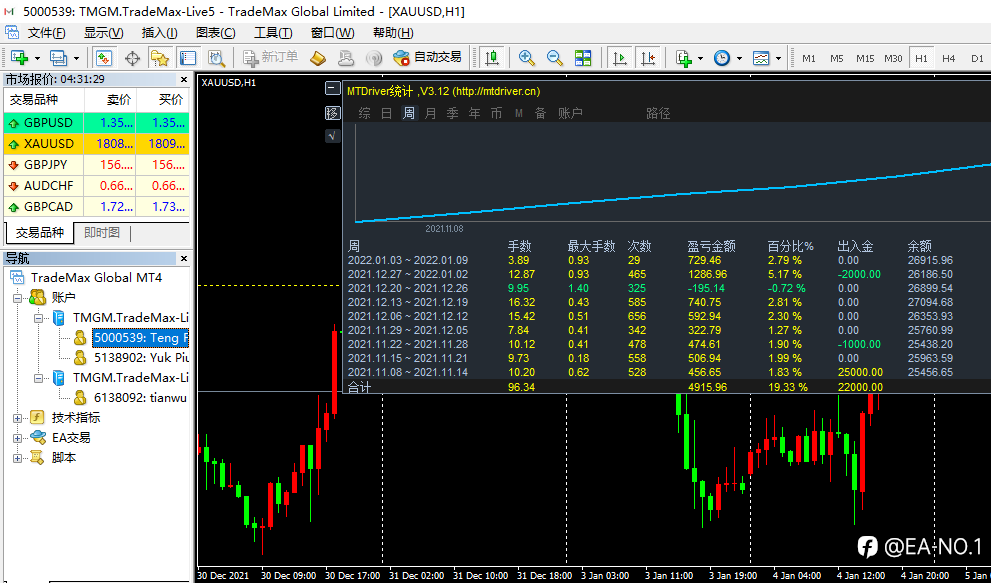Screen dimensions: 991x583
Task: Expand the 技术指标 indicators node
Action: tap(17, 418)
